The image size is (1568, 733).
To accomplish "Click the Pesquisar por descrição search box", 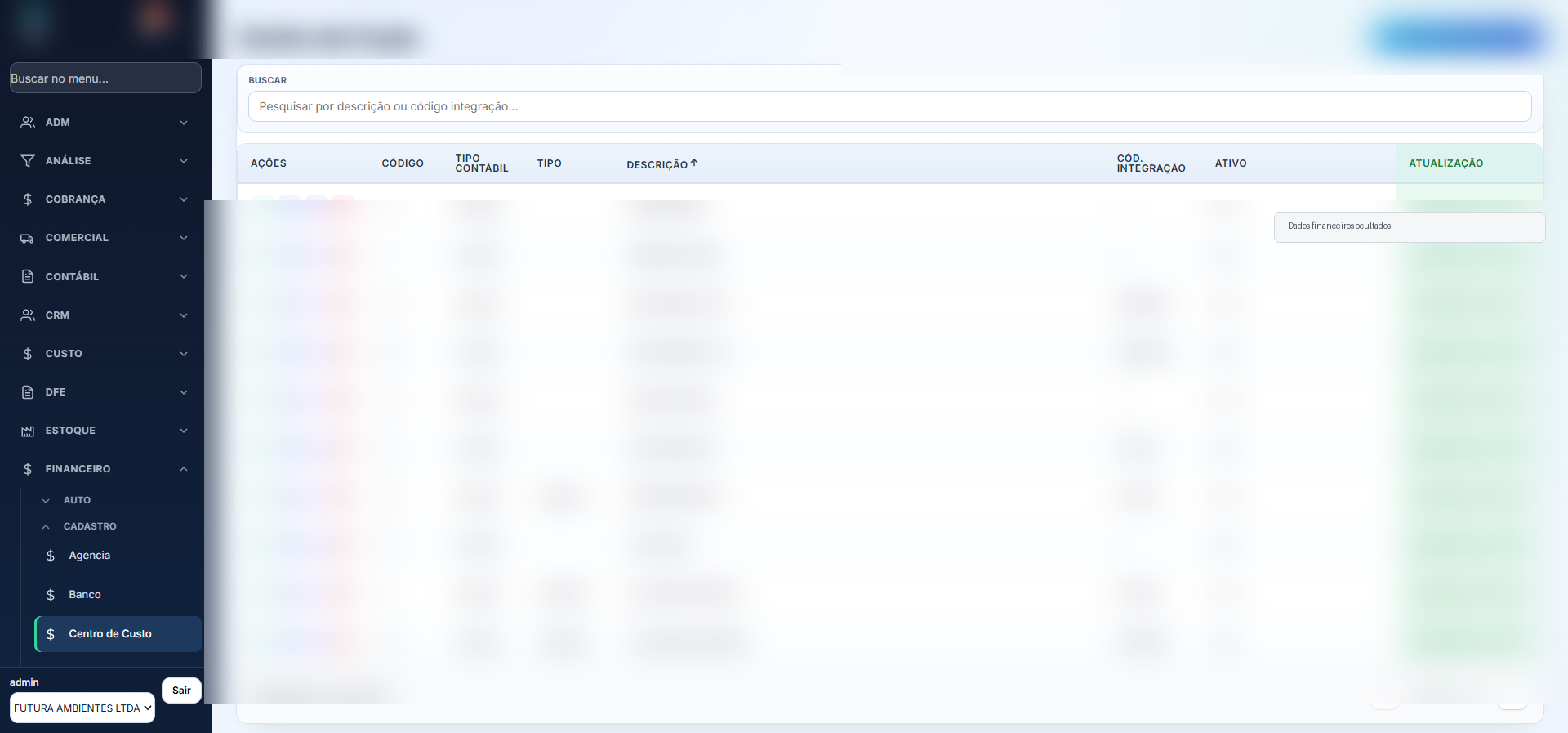I will (889, 106).
